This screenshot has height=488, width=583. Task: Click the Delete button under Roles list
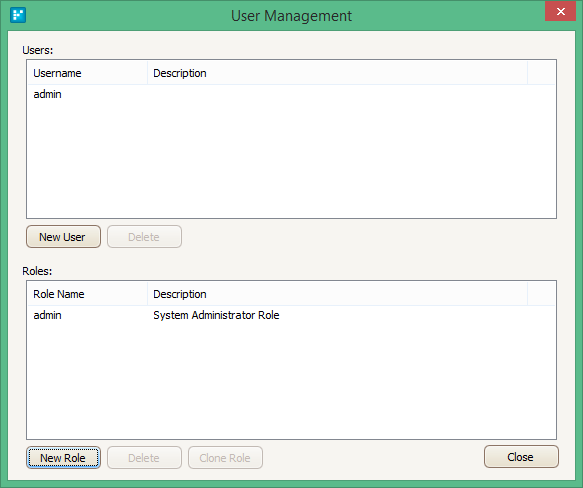tap(144, 458)
